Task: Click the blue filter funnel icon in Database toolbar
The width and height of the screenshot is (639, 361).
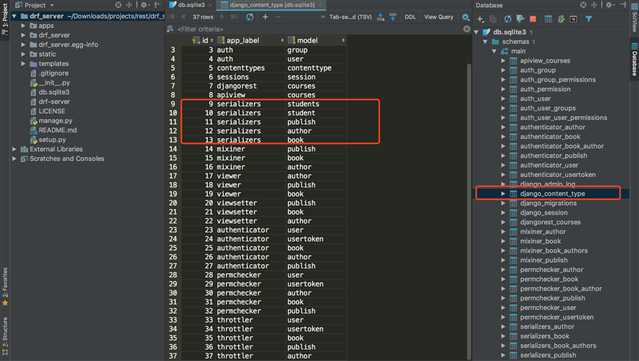Action: 588,19
